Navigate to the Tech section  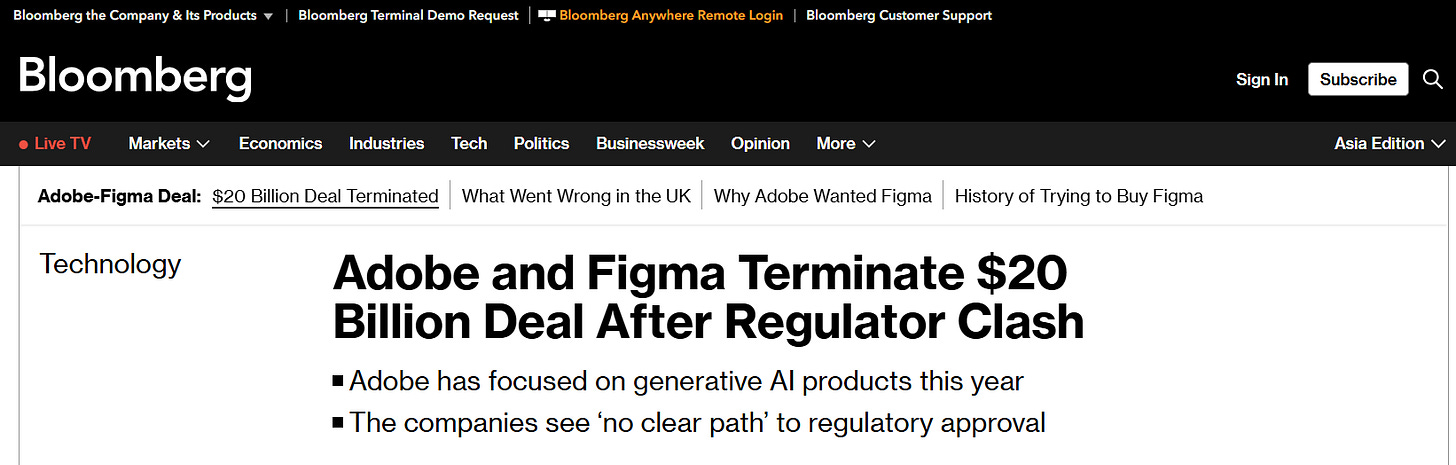469,144
